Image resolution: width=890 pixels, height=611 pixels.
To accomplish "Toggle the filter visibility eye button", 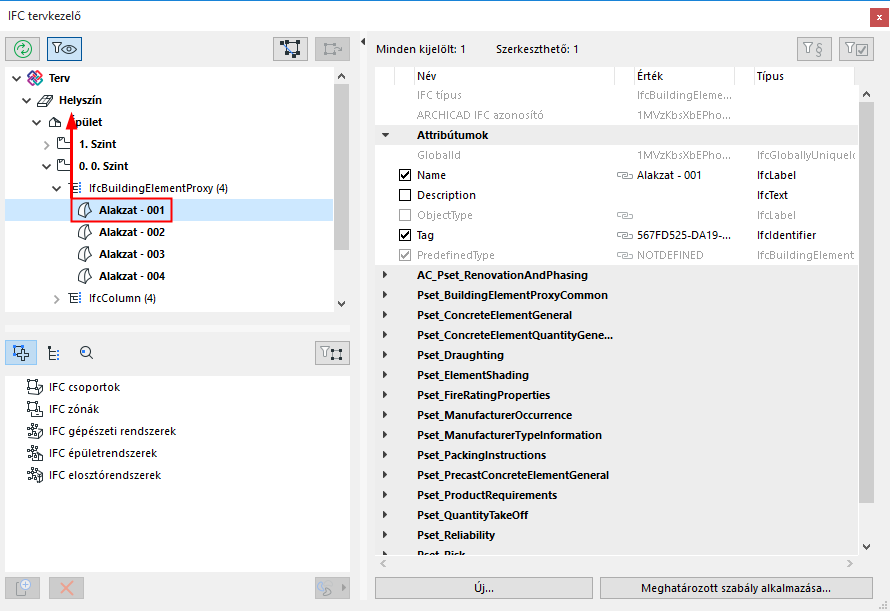I will click(x=65, y=48).
